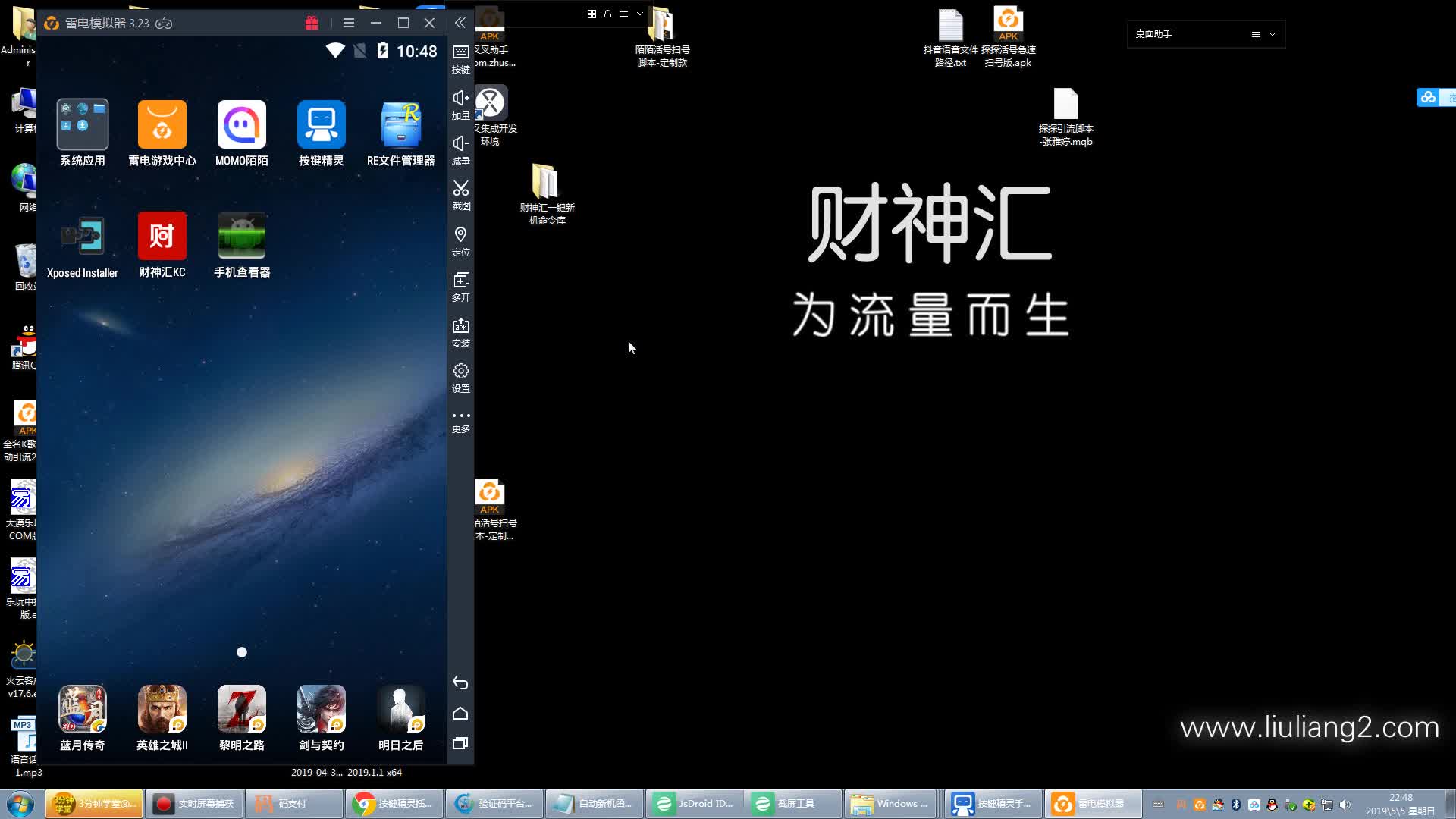Screen dimensions: 1456x819
Task: Click red gift icon in emulator title bar
Action: click(312, 23)
